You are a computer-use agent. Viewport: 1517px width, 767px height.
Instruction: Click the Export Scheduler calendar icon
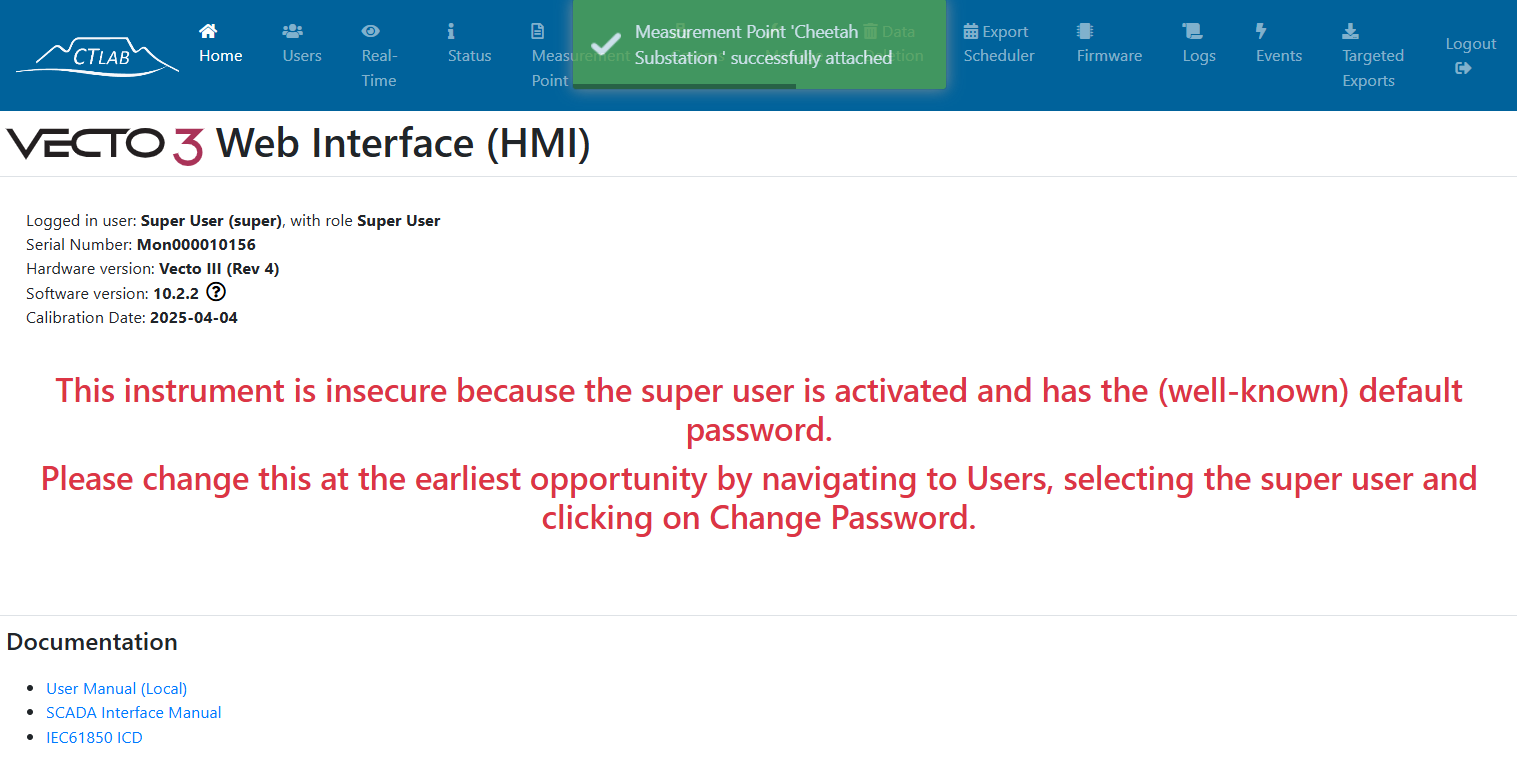coord(971,31)
